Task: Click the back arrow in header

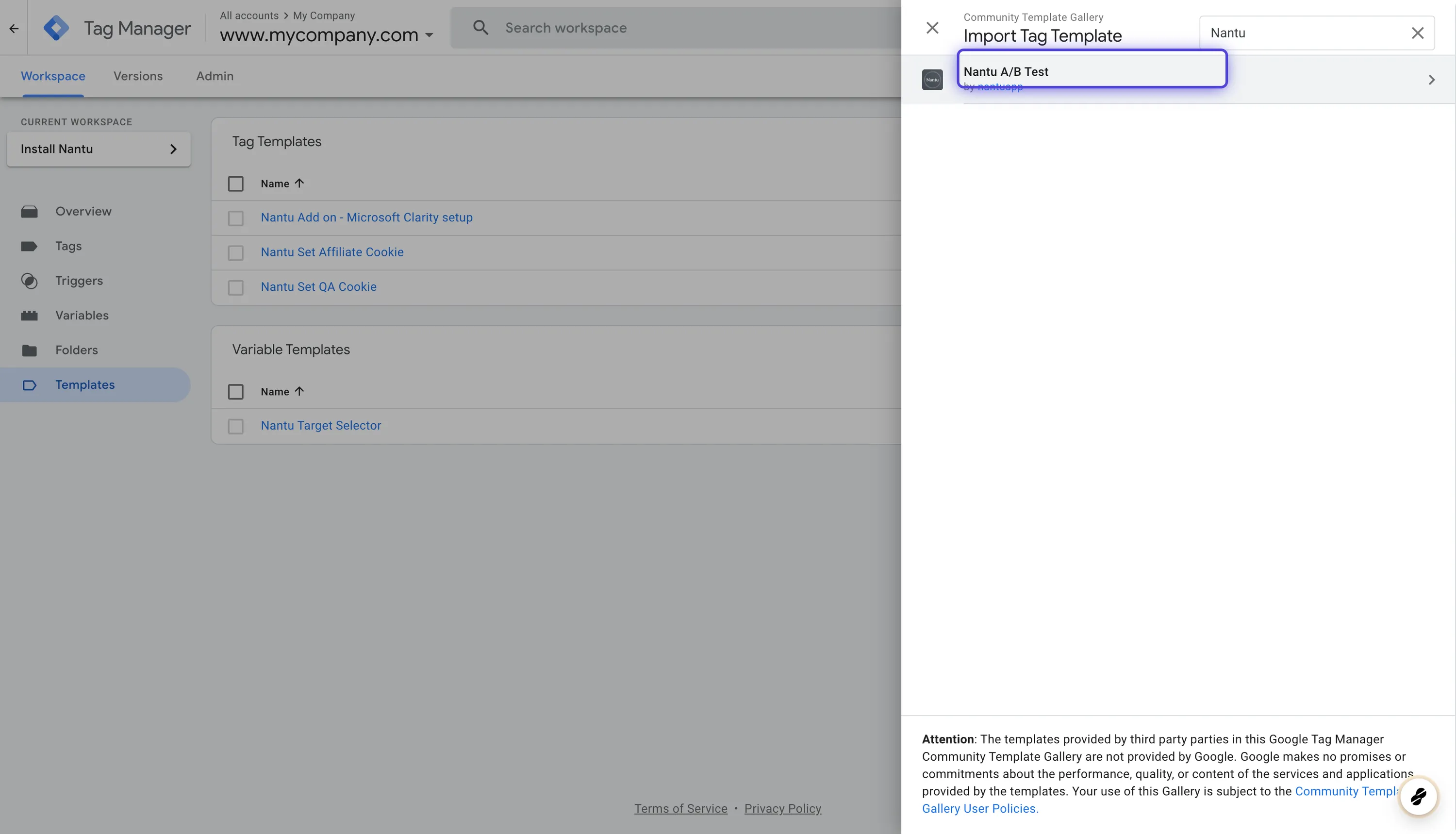Action: click(x=14, y=28)
